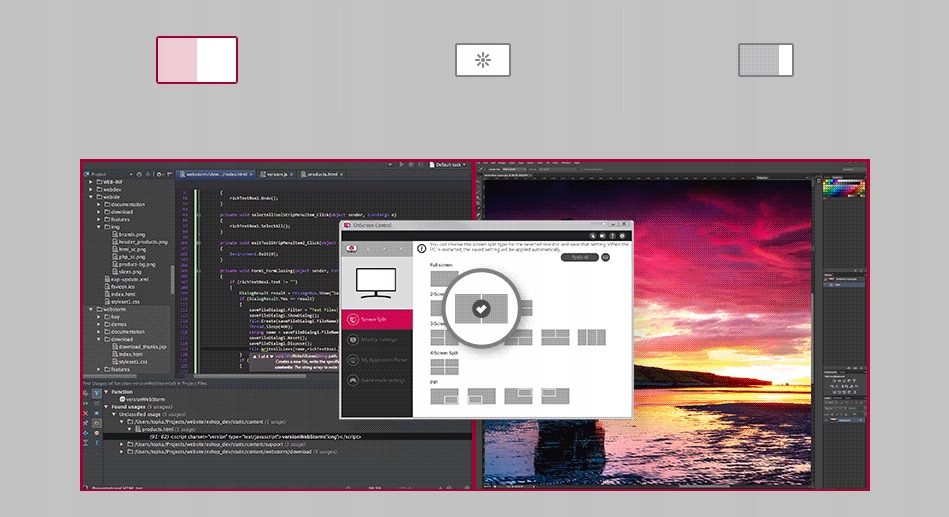Choose the 4-Screen Split layout thumbnail
949x517 pixels.
pos(444,367)
